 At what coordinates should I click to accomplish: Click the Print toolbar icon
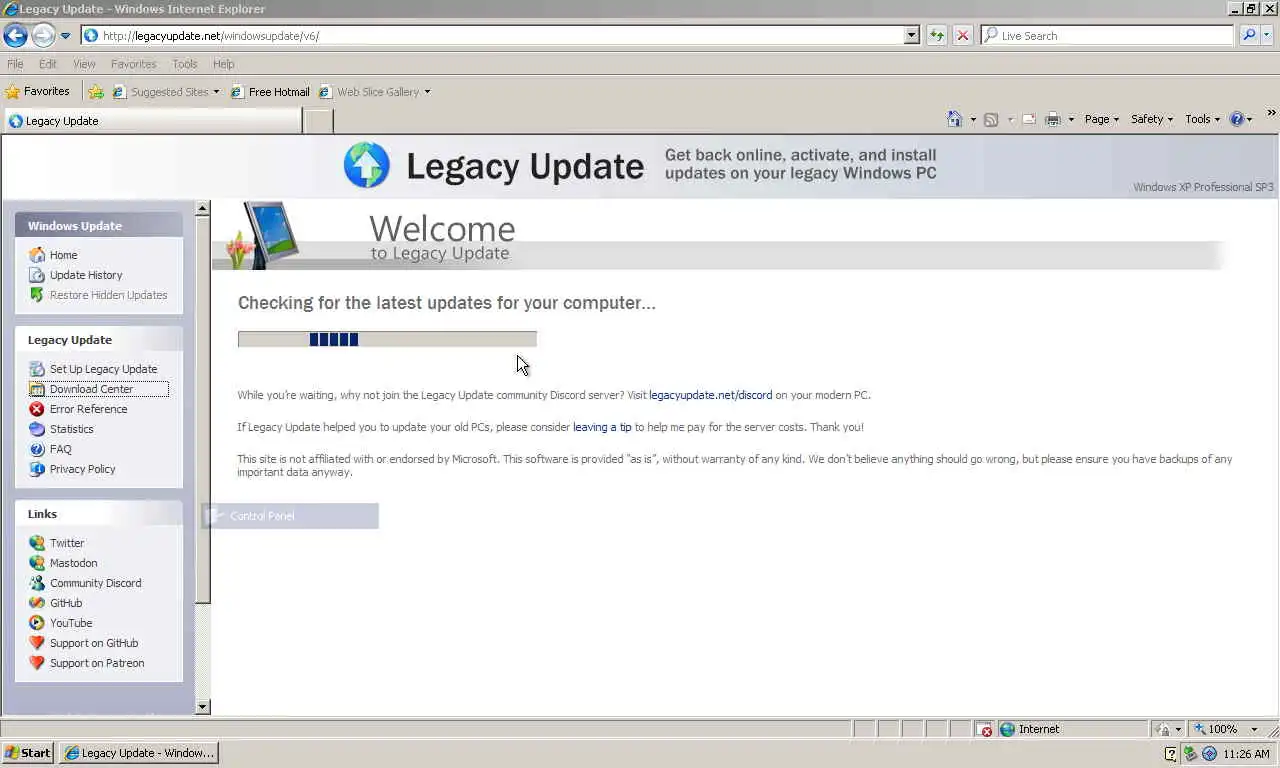(x=1053, y=119)
